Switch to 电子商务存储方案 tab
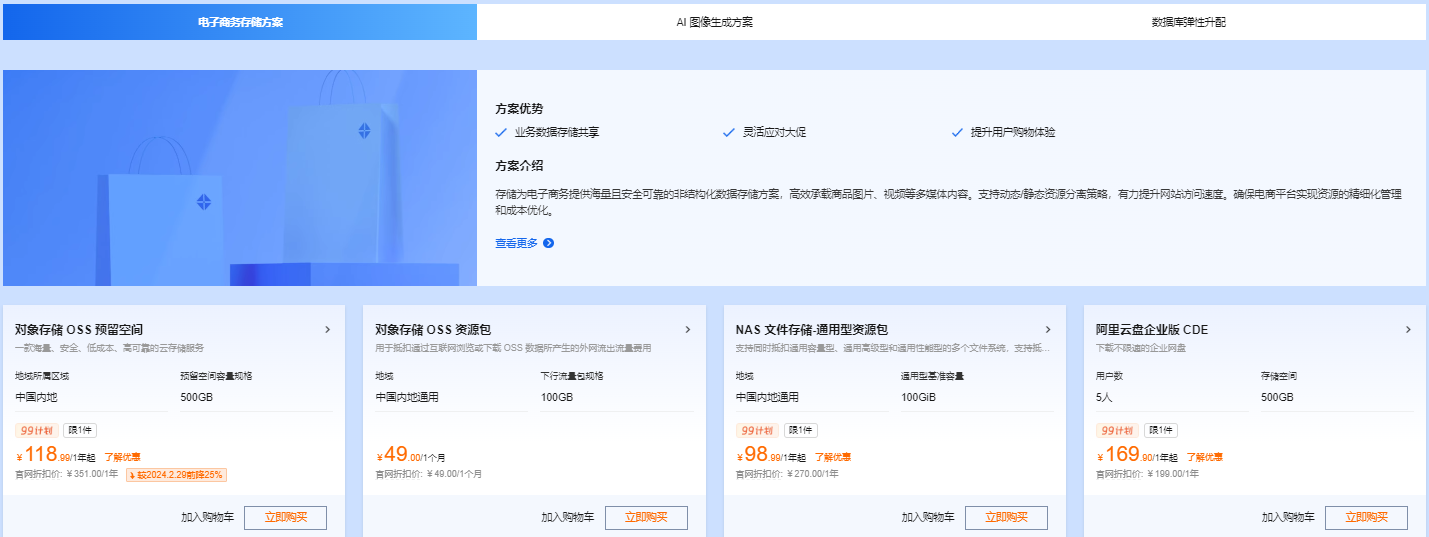Screen dimensions: 1429x537 pos(240,22)
